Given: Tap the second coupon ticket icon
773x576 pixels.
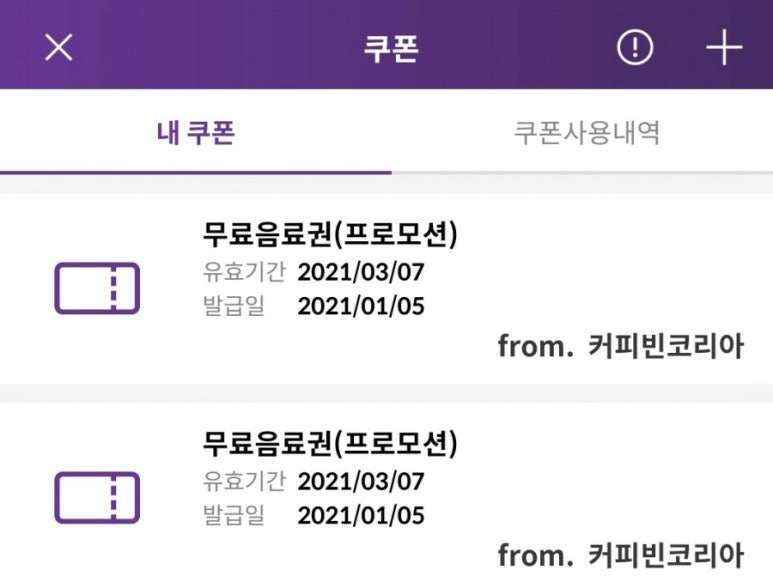Looking at the screenshot, I should [96, 498].
